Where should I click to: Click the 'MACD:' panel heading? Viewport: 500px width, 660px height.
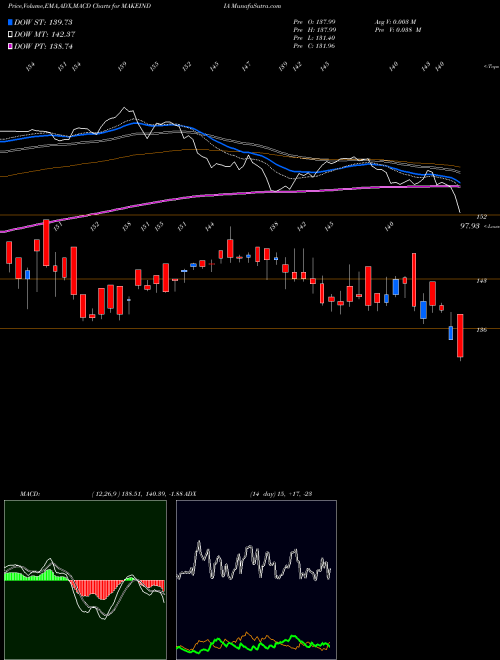click(x=29, y=493)
